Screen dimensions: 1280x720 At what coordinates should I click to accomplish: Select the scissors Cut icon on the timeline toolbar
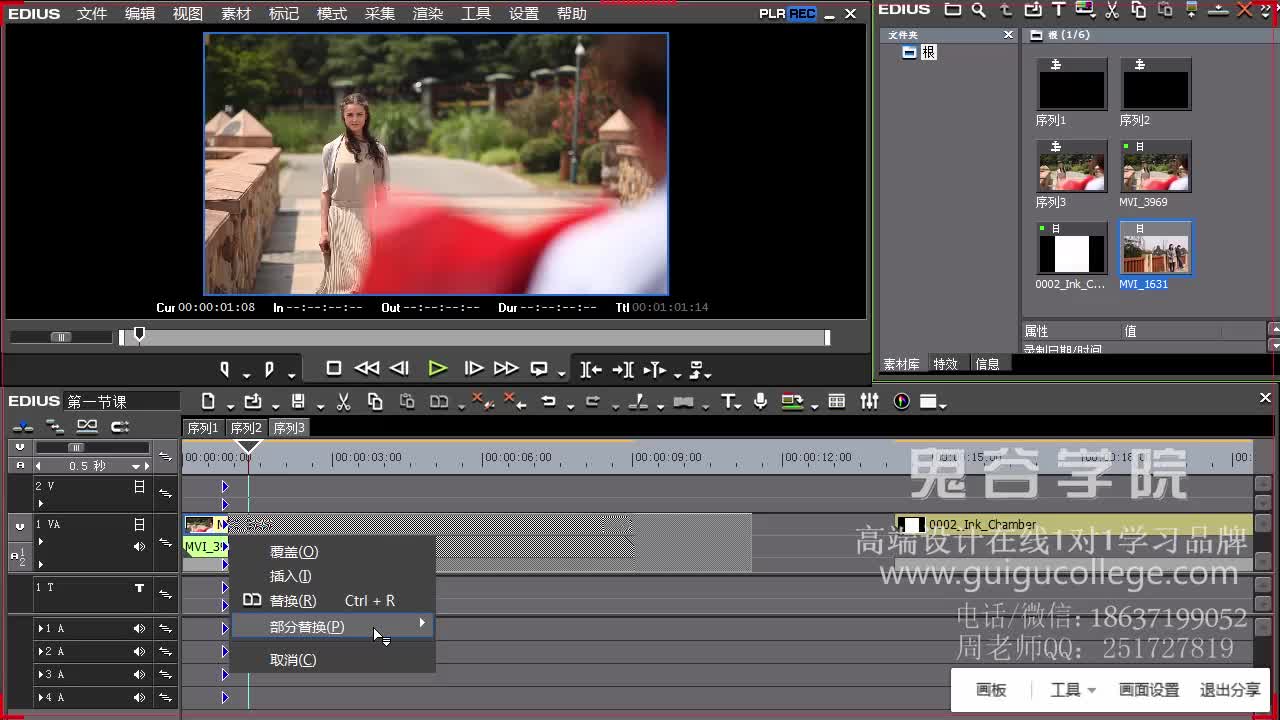(x=341, y=401)
